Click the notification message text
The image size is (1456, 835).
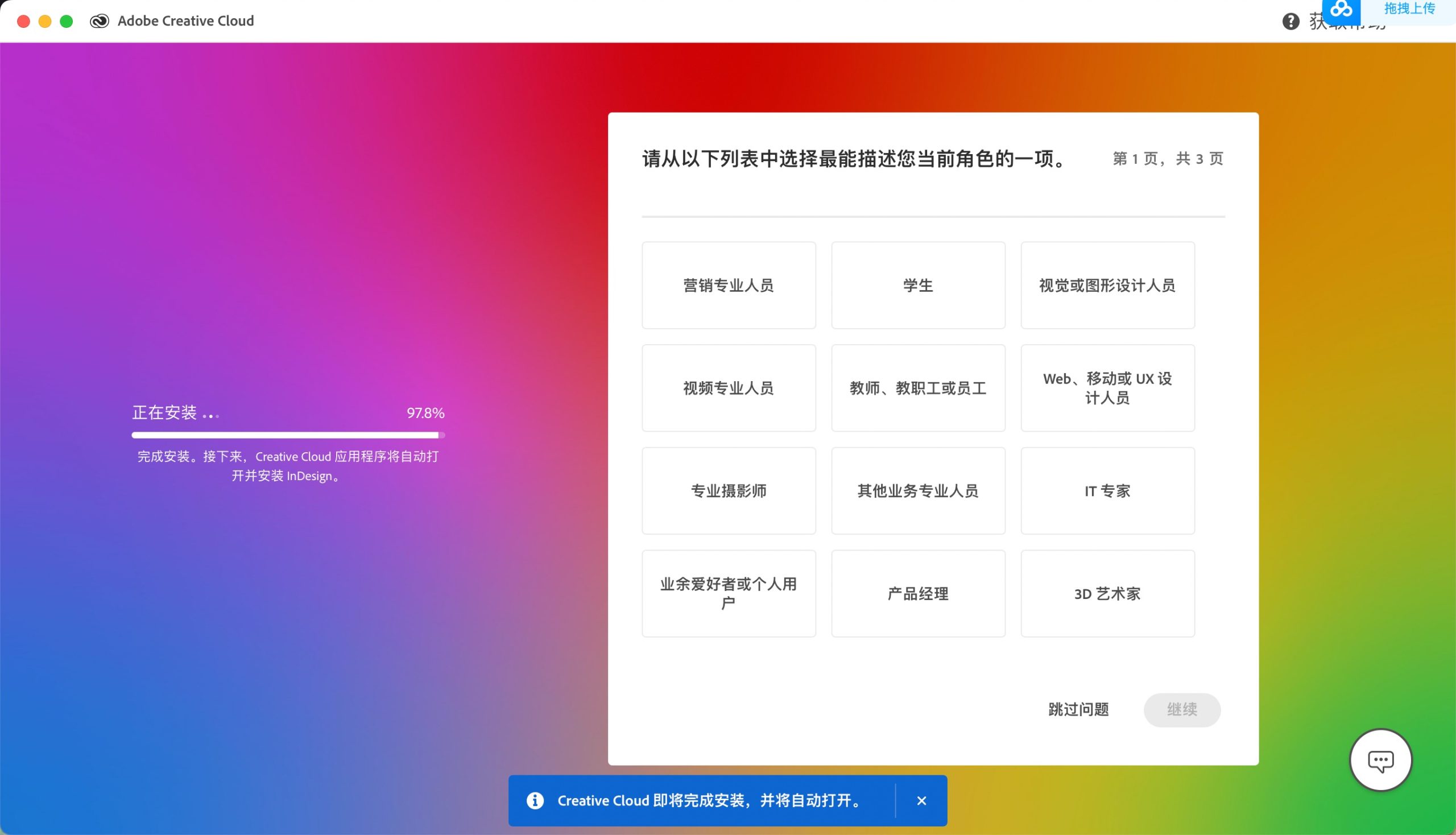pyautogui.click(x=711, y=801)
